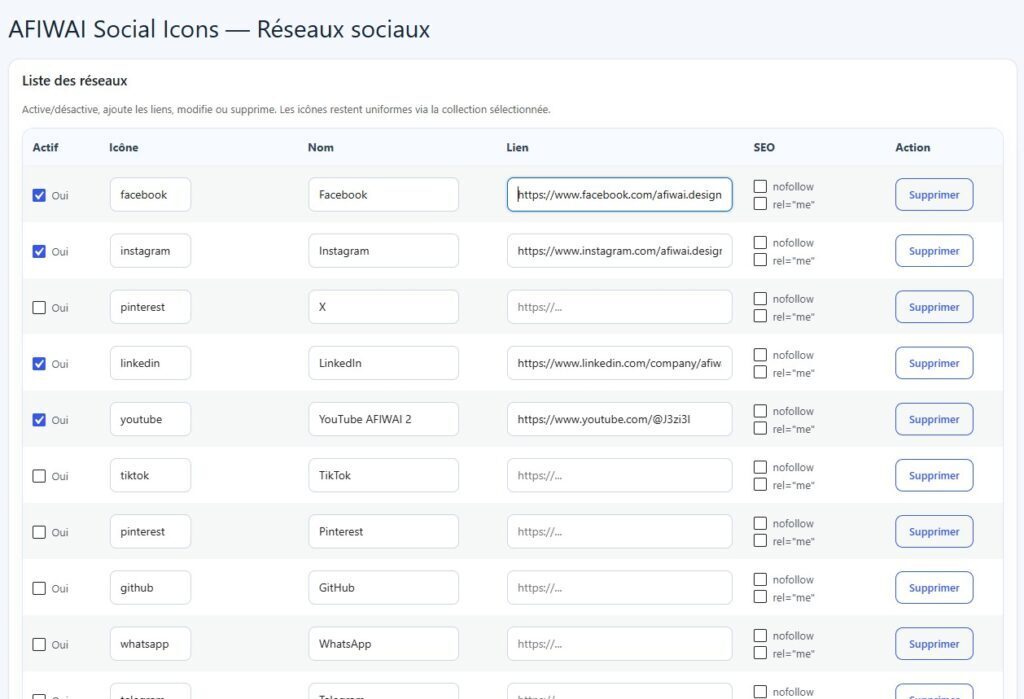
Task: Focus the empty TikTok link field
Action: pyautogui.click(x=619, y=476)
